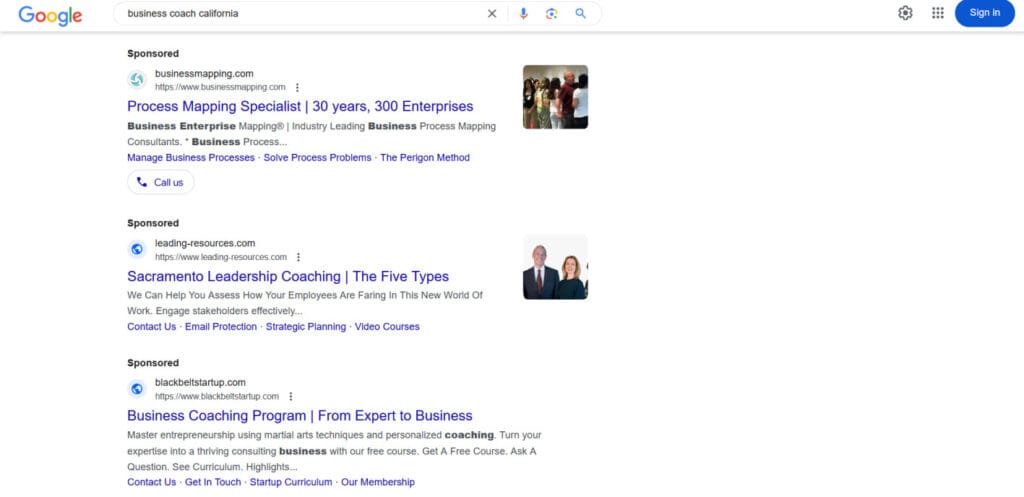Viewport: 1024px width, 497px height.
Task: Open options menu for leading-resources.com ad
Action: (x=298, y=257)
